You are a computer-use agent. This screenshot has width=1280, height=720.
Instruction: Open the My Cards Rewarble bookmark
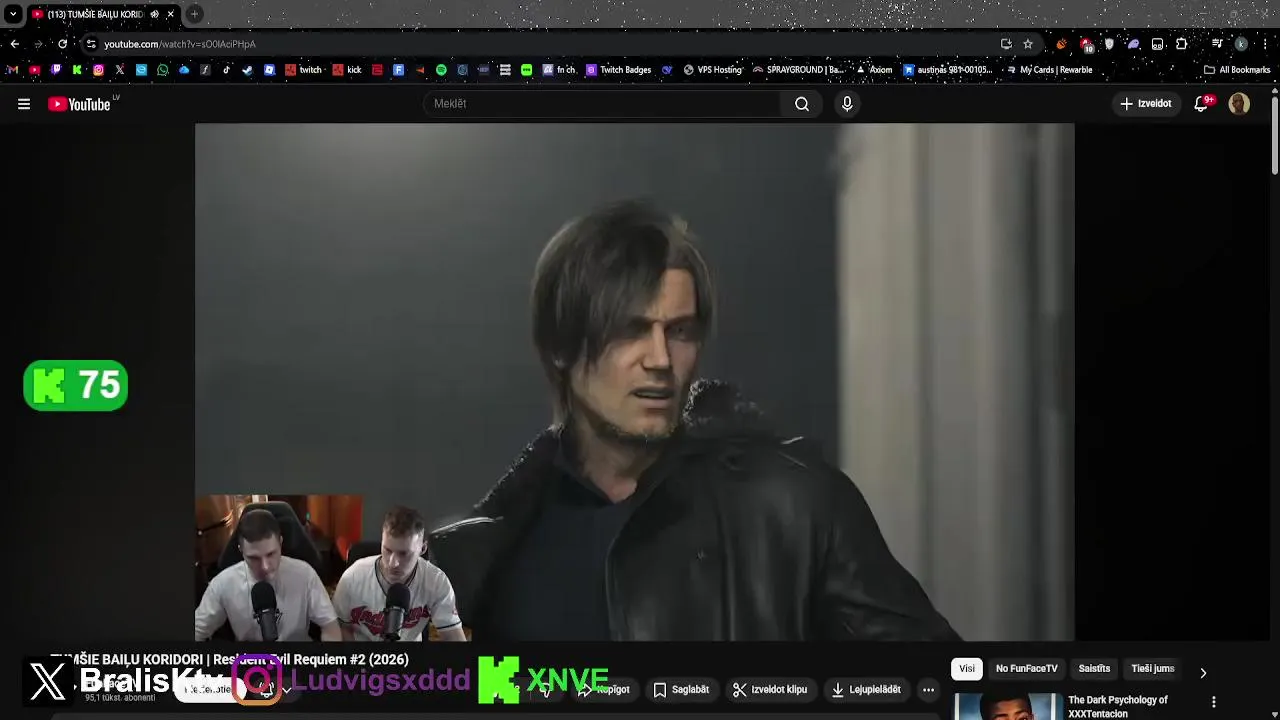coord(1048,70)
